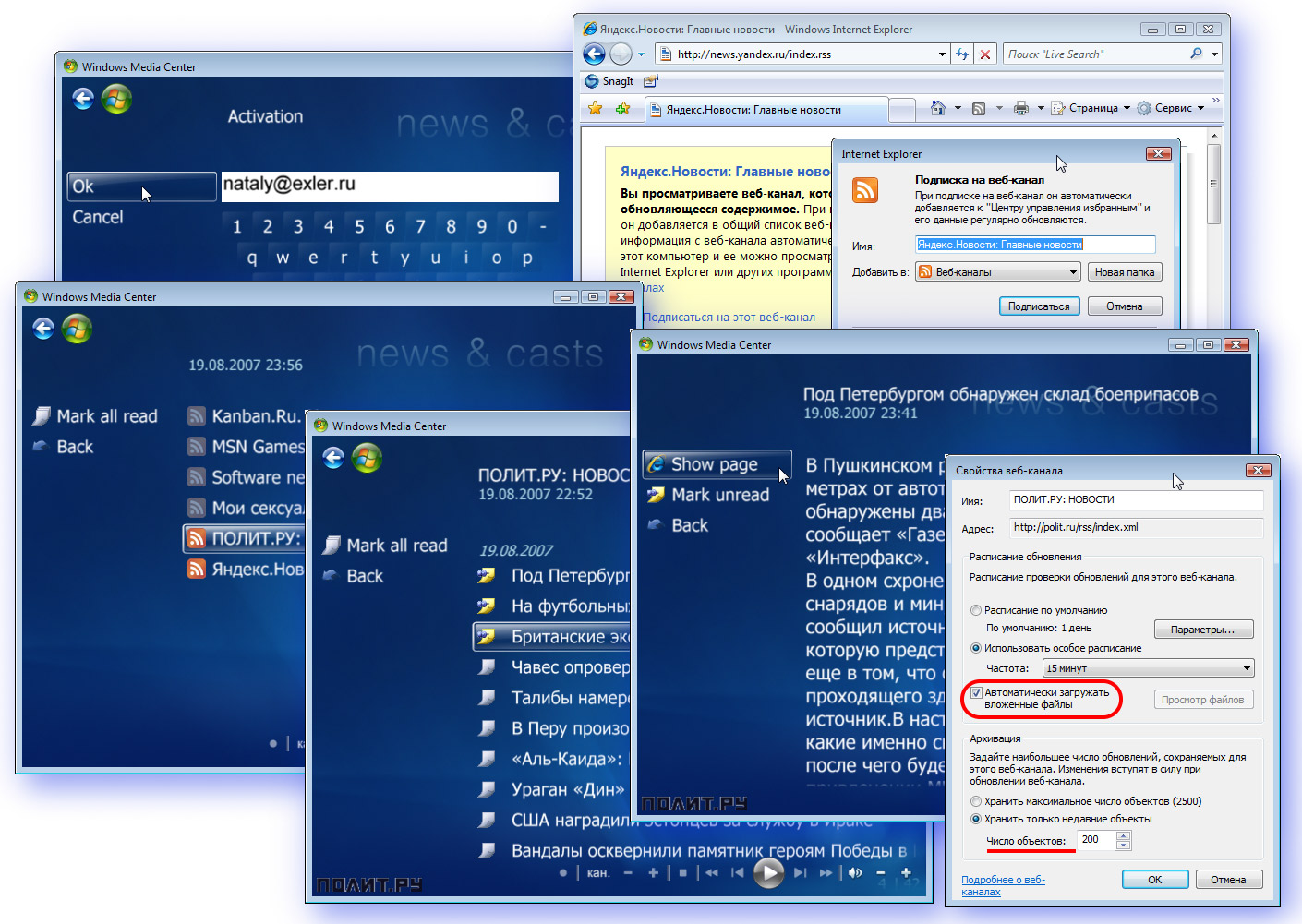Click back arrow in Activation Media Center window
Screen dimensions: 1302x924
(83, 99)
